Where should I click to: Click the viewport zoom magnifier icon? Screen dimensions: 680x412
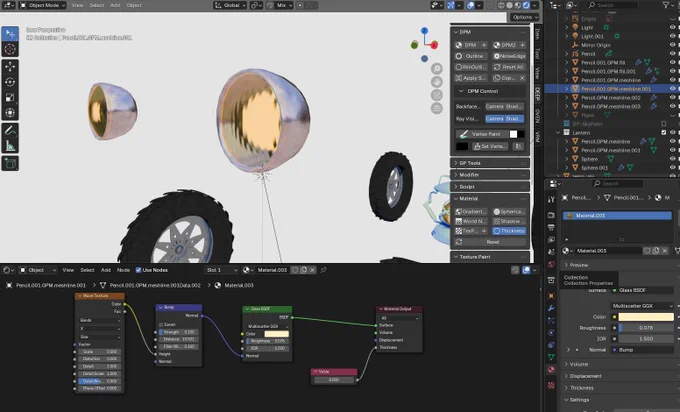(437, 69)
